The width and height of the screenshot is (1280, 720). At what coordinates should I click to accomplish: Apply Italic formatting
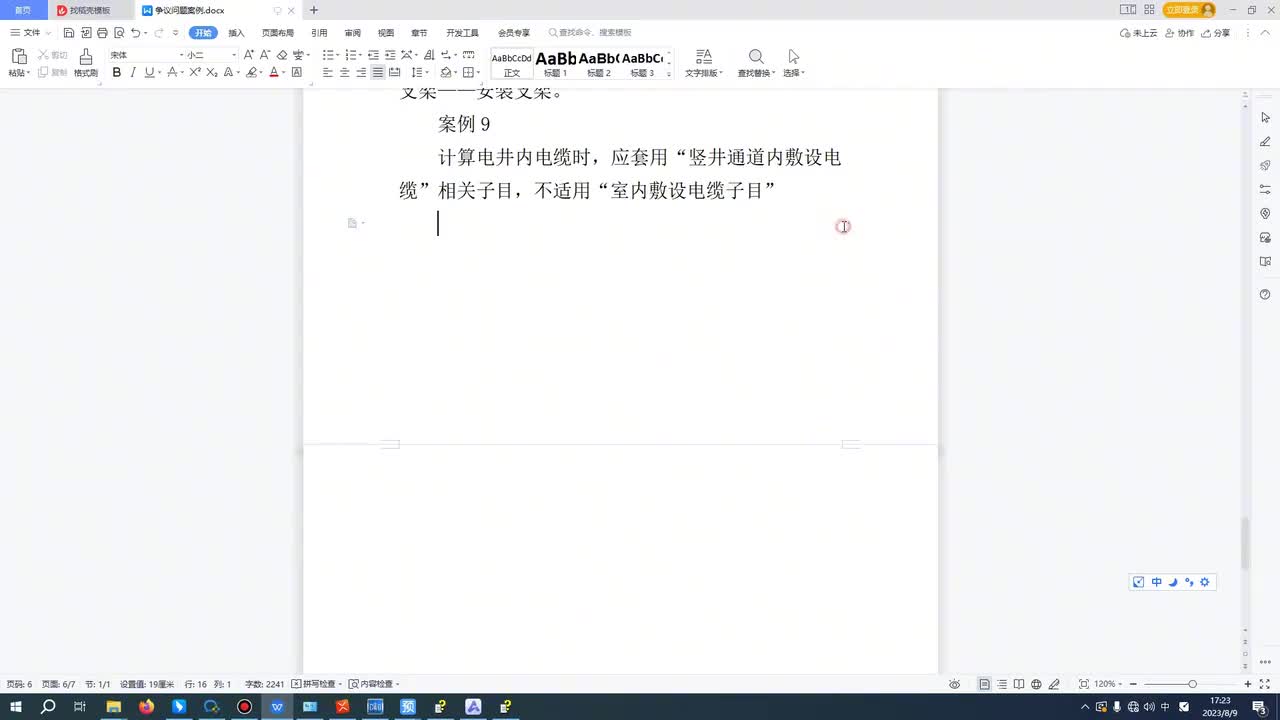click(x=132, y=73)
